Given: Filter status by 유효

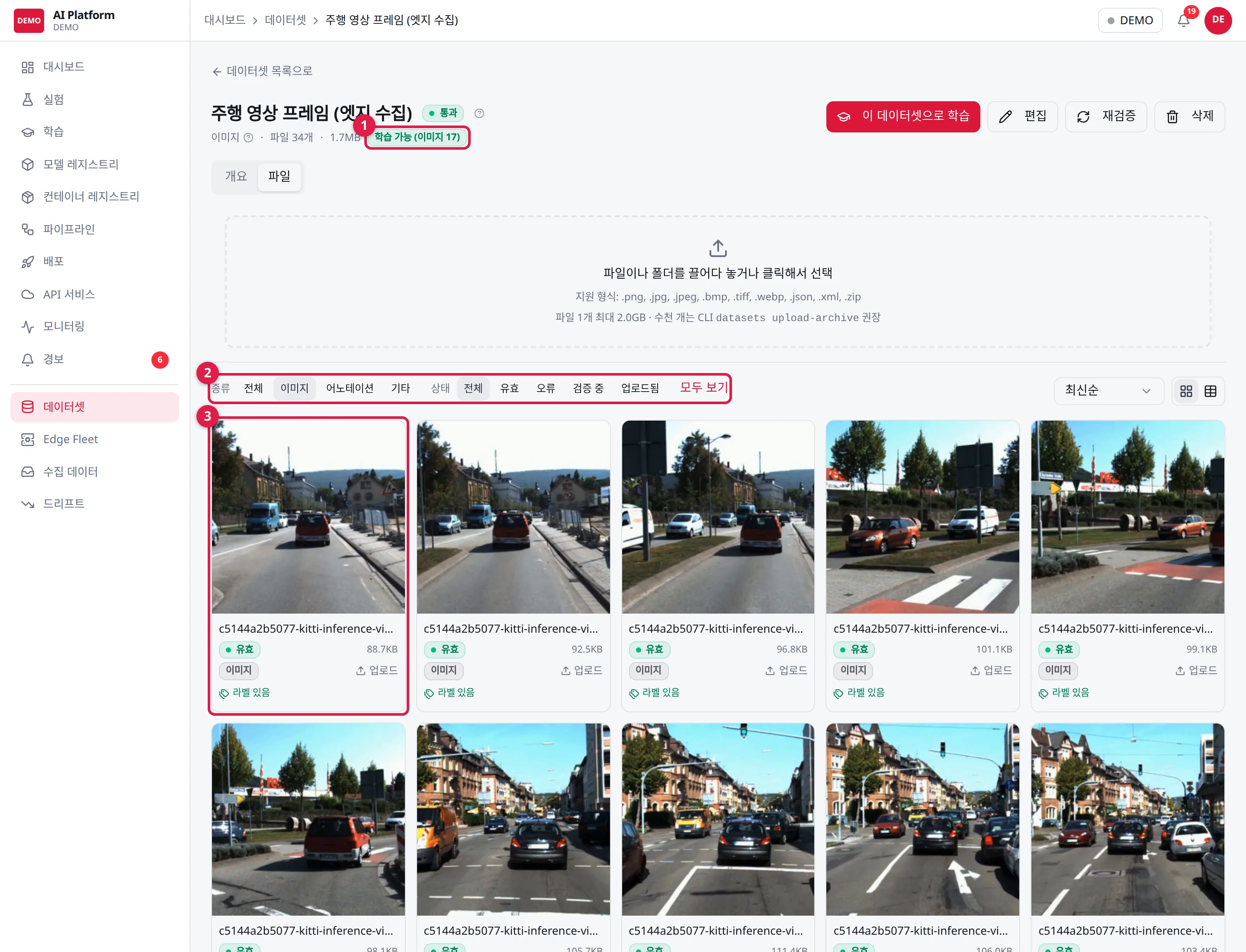Looking at the screenshot, I should (x=509, y=388).
